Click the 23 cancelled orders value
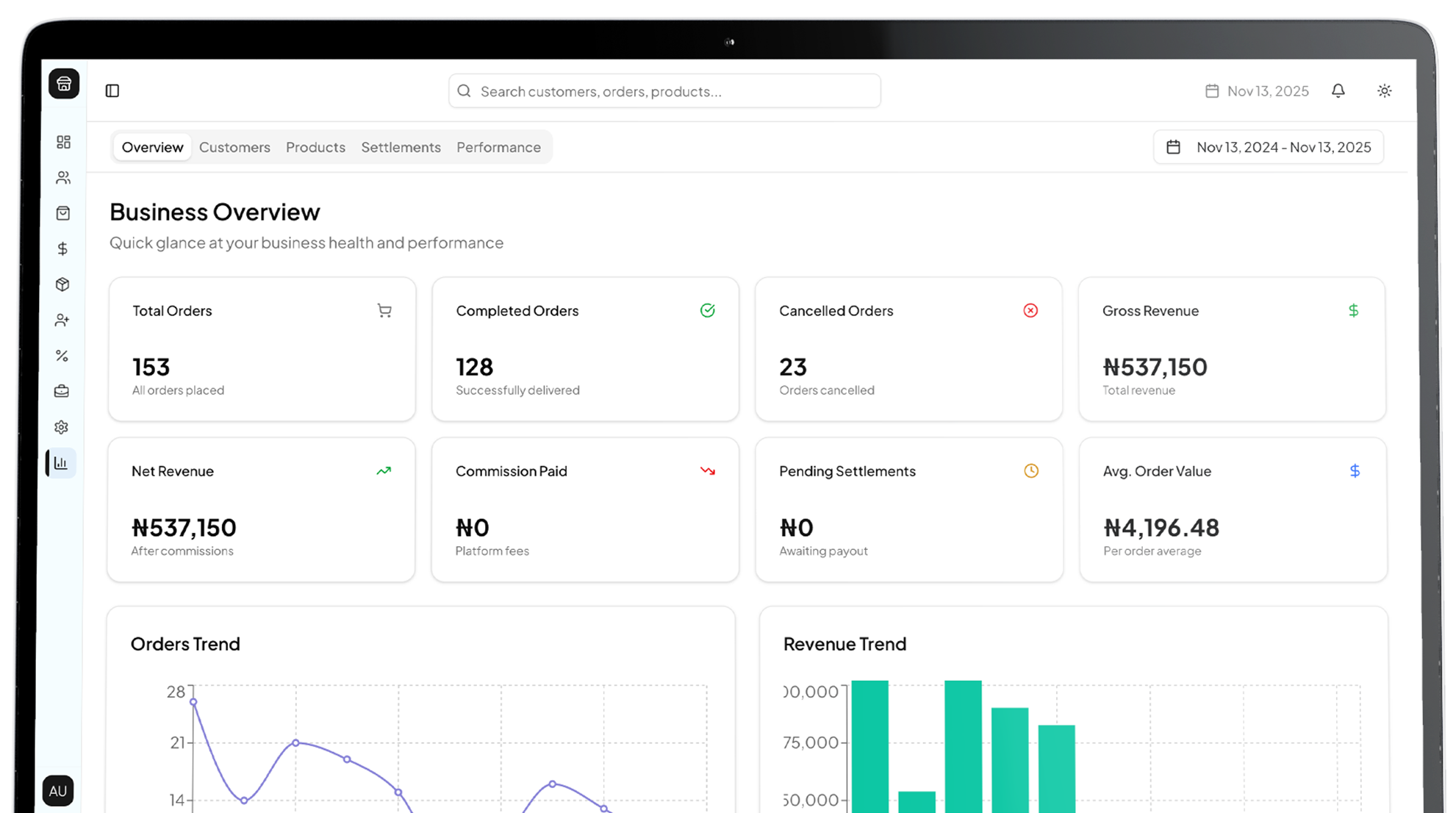The height and width of the screenshot is (813, 1456). click(793, 367)
